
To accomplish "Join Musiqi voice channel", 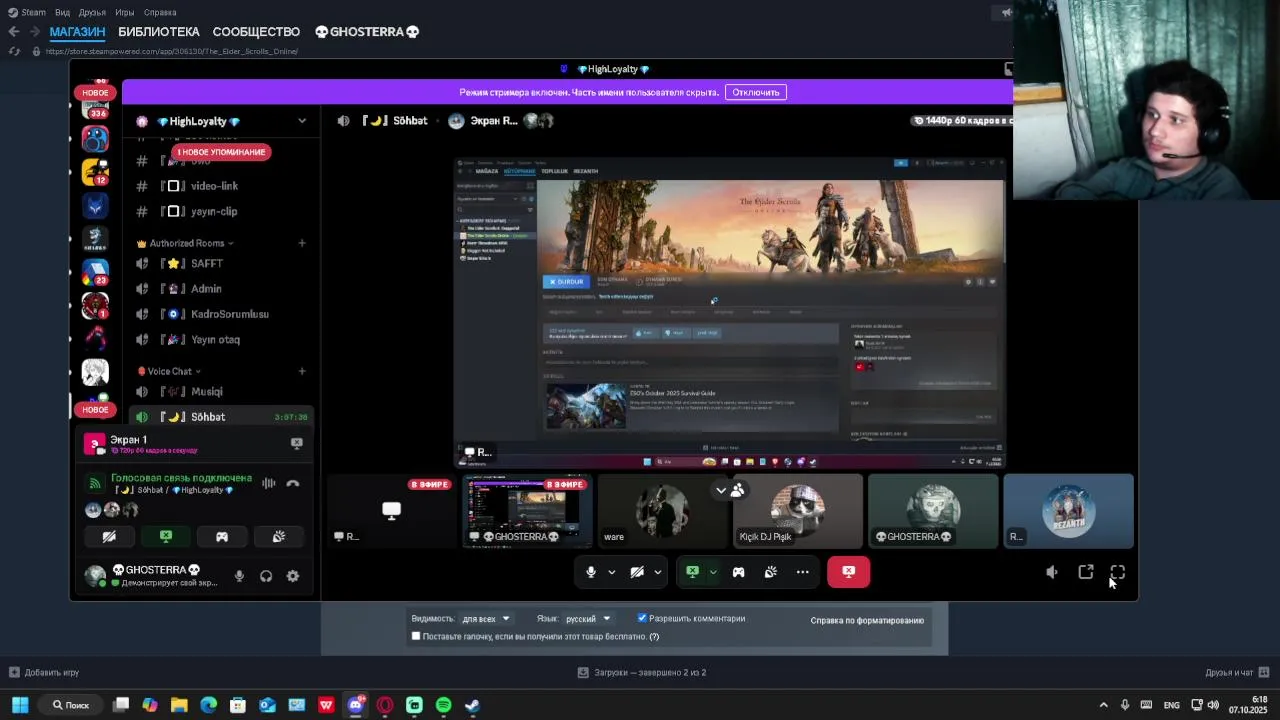I will coord(207,392).
